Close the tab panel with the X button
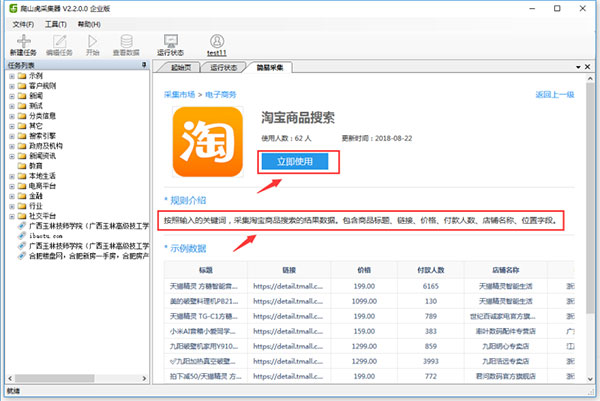The width and height of the screenshot is (600, 401). [587, 67]
